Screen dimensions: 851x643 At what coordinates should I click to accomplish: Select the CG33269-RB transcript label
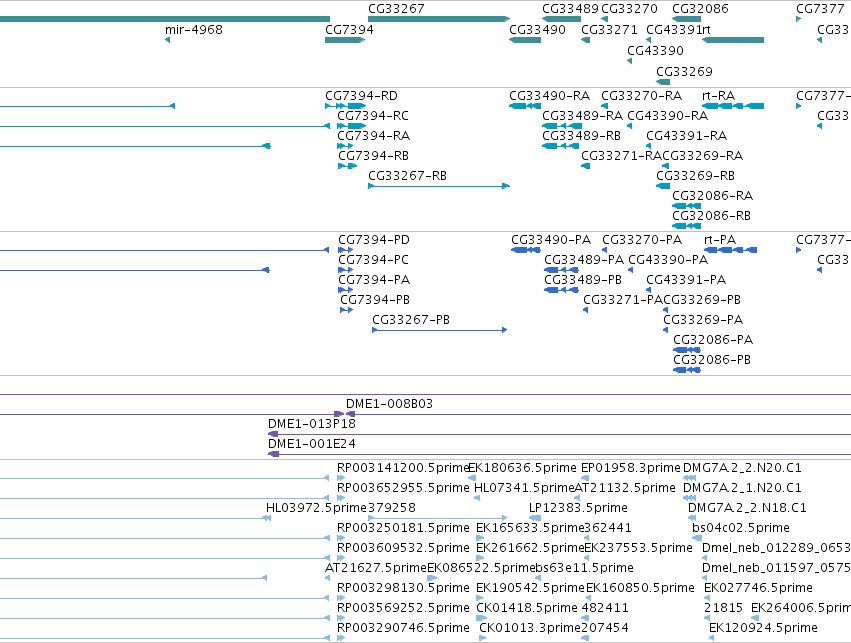click(x=695, y=176)
